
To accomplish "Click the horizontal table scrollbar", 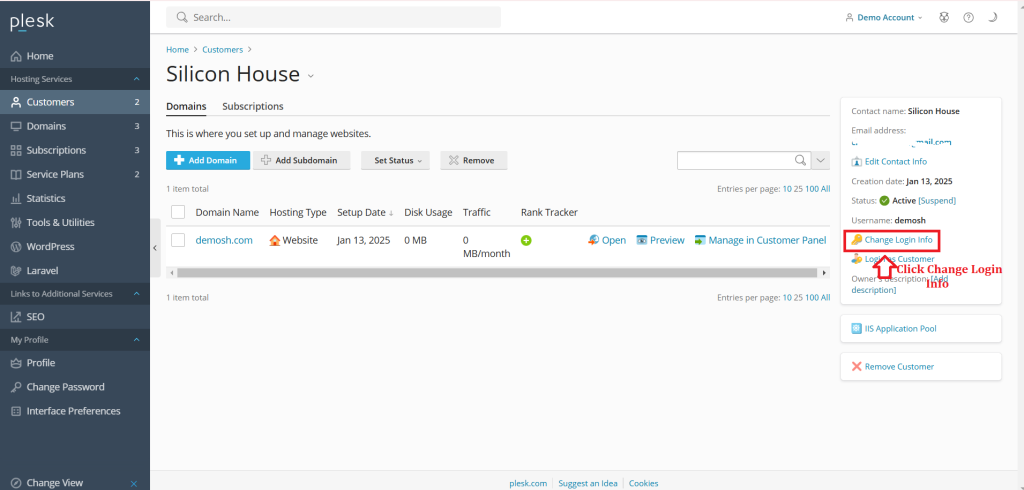I will [497, 272].
